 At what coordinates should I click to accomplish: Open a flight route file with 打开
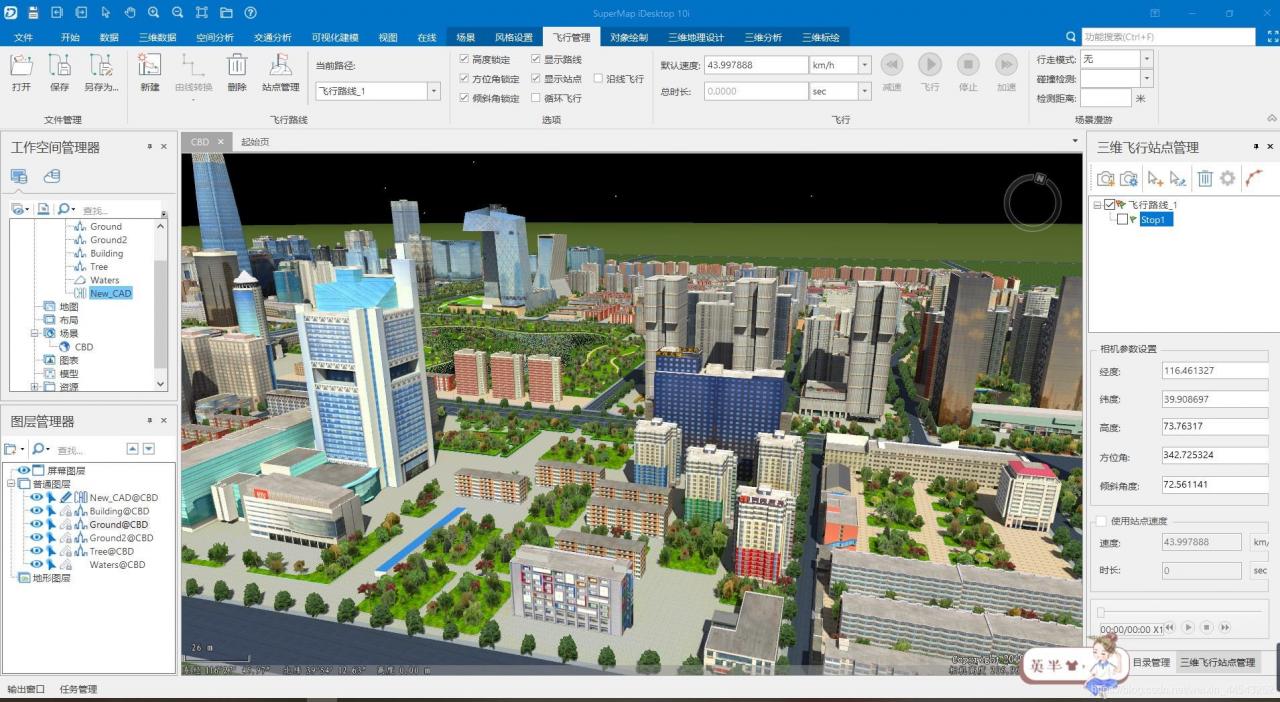coord(22,72)
